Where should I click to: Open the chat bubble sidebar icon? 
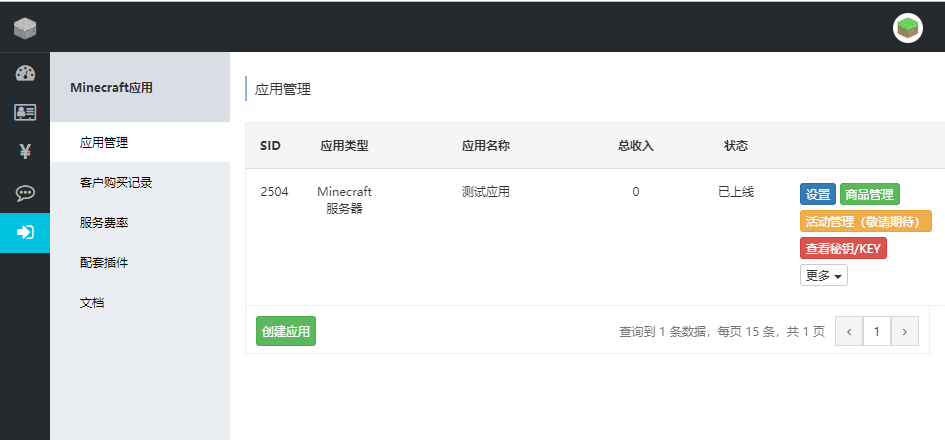(25, 193)
